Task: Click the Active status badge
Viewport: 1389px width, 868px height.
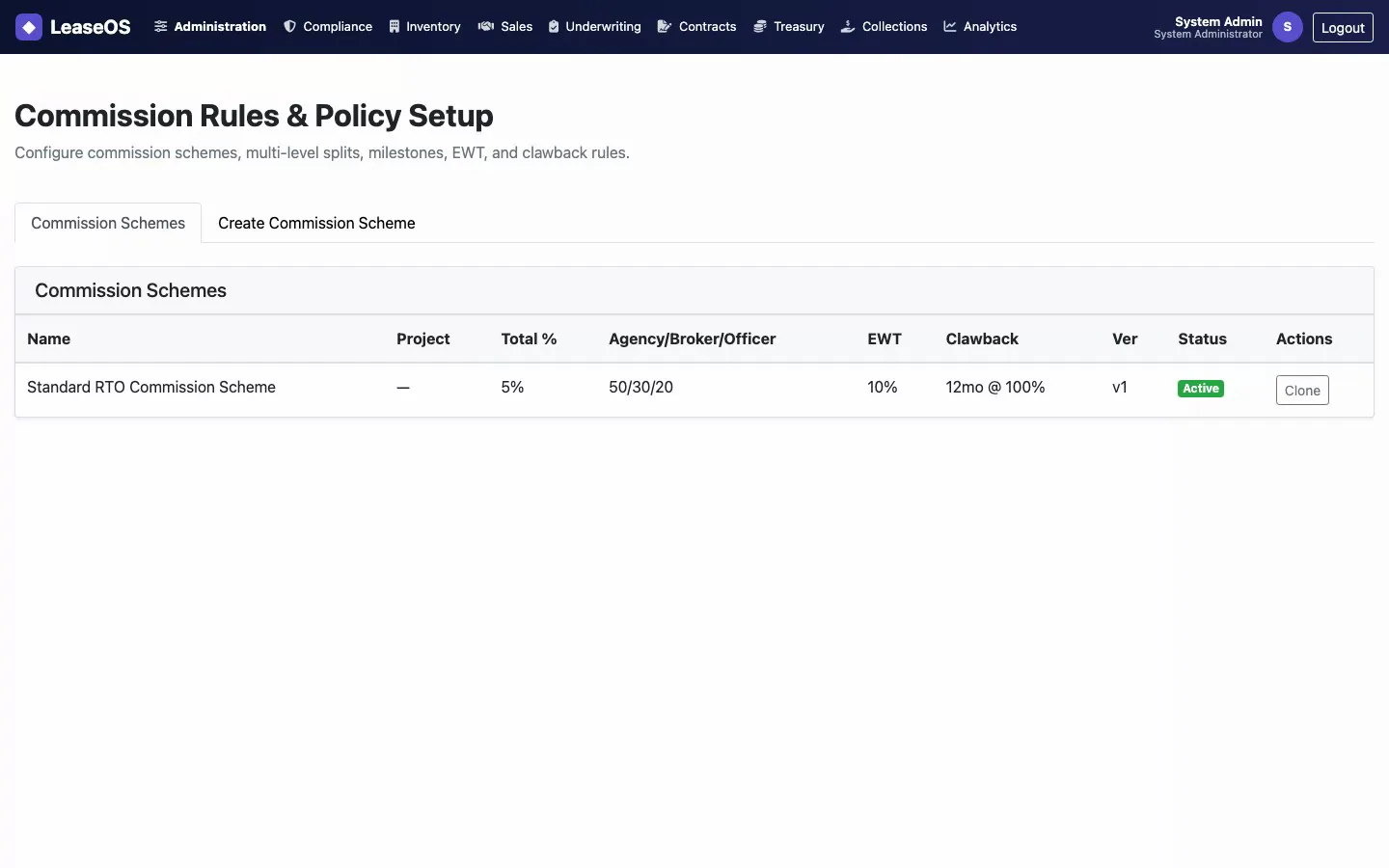Action: [x=1201, y=389]
